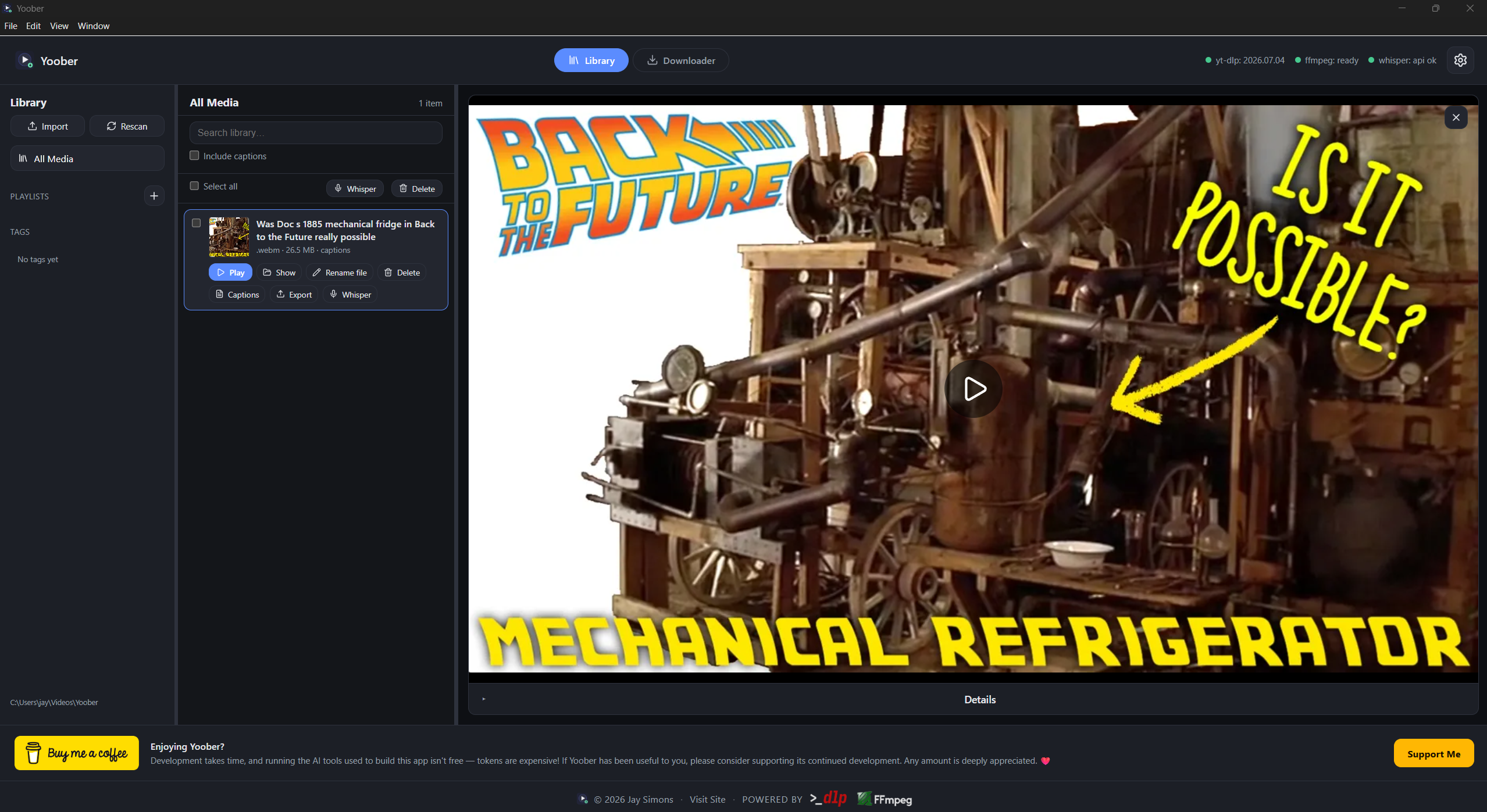Open the settings gear icon

coord(1460,60)
